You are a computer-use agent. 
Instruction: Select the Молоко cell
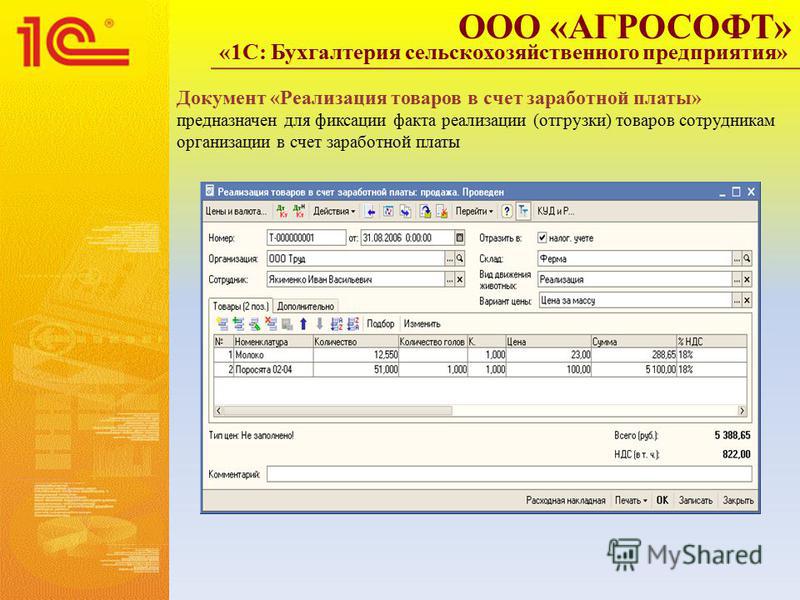click(x=273, y=355)
